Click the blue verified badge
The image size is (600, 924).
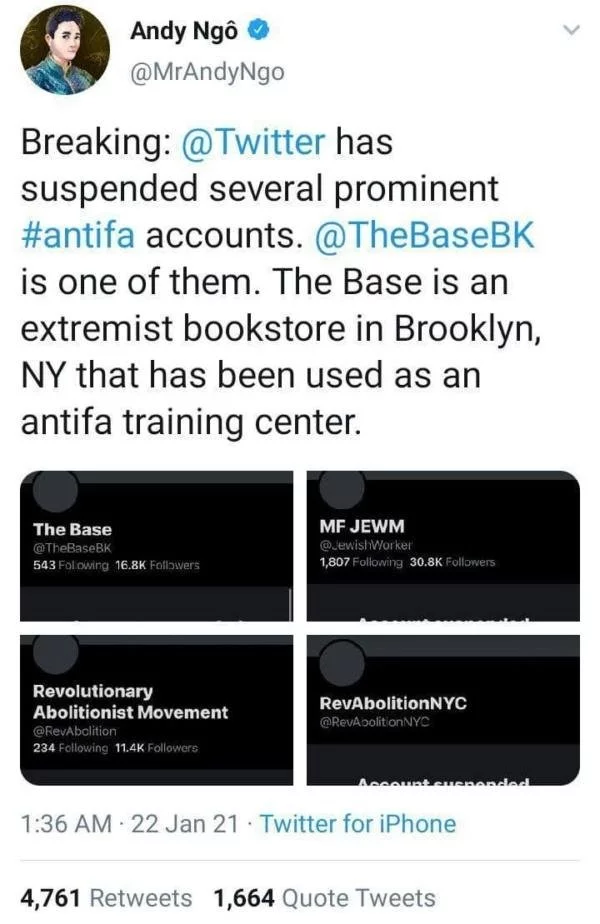(x=259, y=31)
